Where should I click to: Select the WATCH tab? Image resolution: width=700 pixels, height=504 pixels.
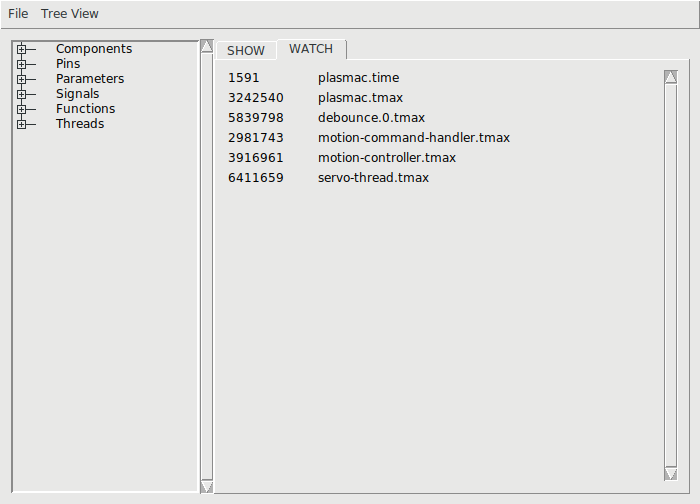(311, 49)
